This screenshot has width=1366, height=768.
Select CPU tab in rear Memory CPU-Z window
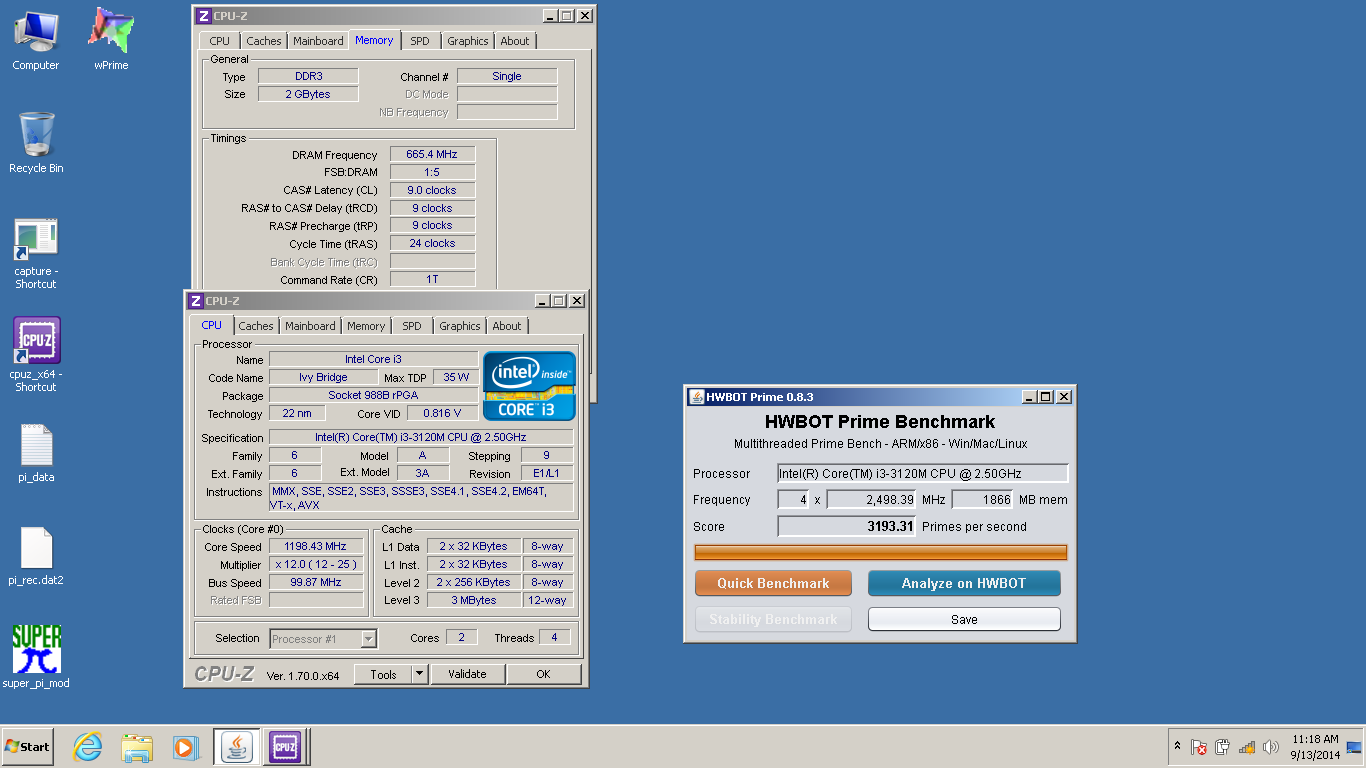(220, 41)
